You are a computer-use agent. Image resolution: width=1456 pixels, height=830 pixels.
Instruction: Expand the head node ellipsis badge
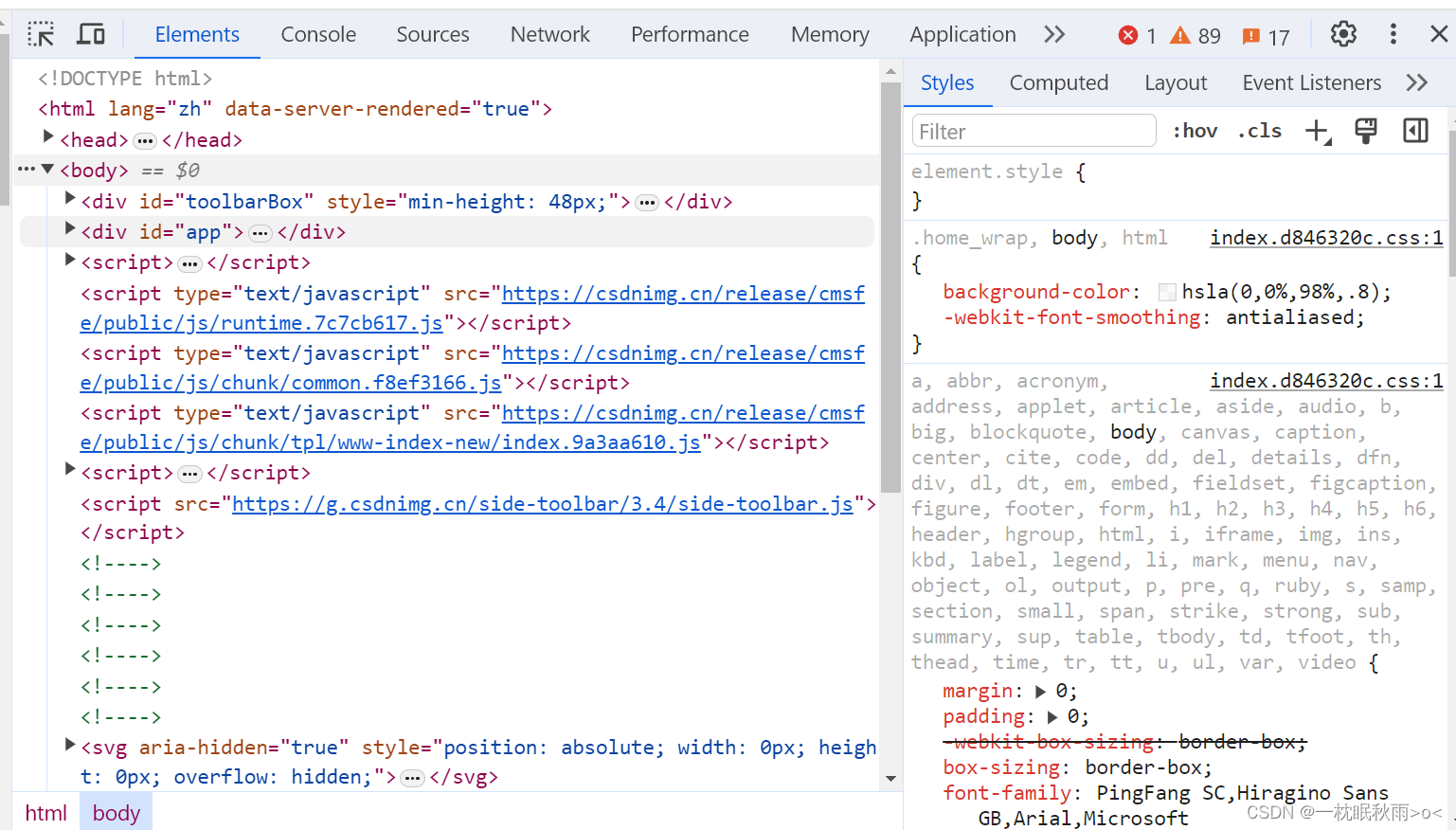pyautogui.click(x=145, y=141)
